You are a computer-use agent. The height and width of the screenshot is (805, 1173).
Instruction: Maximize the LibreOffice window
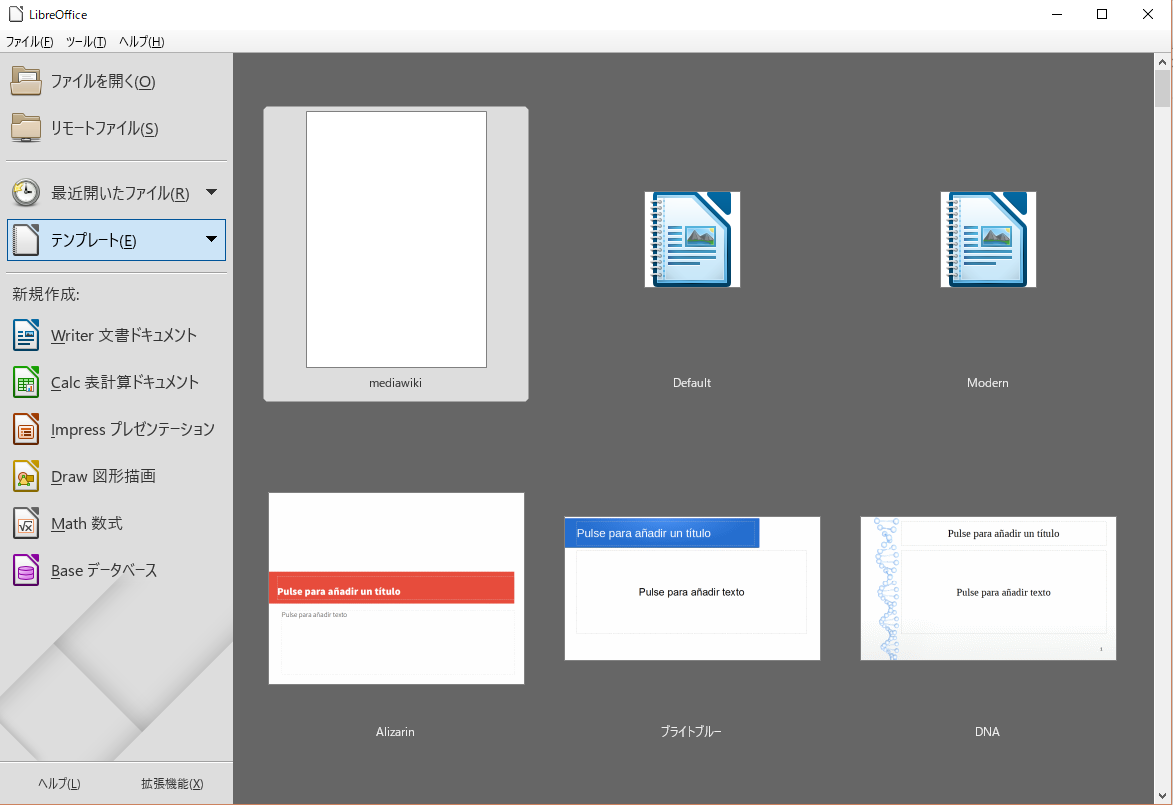(x=1102, y=14)
